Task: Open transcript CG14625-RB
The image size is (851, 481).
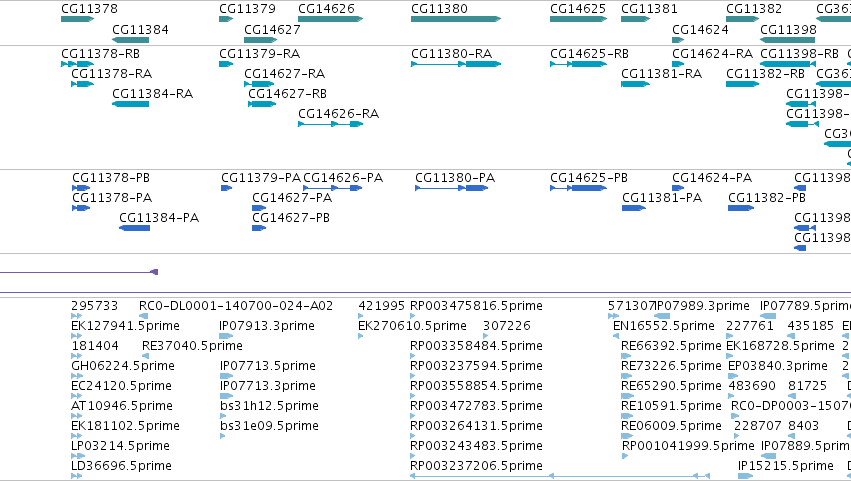Action: (589, 54)
